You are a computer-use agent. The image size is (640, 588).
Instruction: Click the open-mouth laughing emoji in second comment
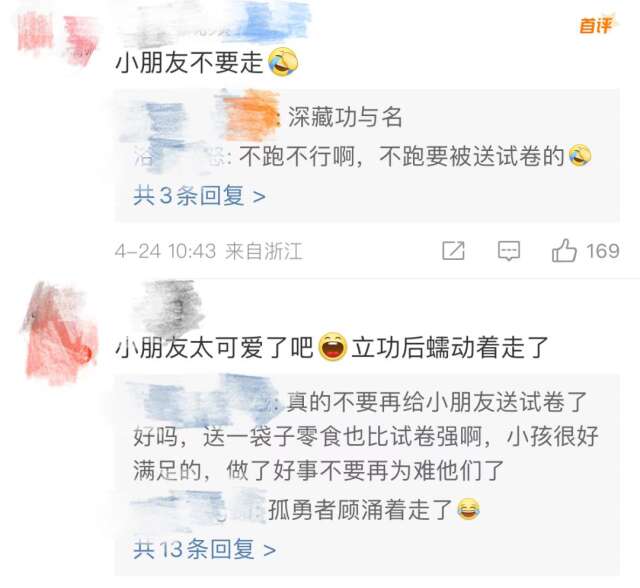point(333,347)
